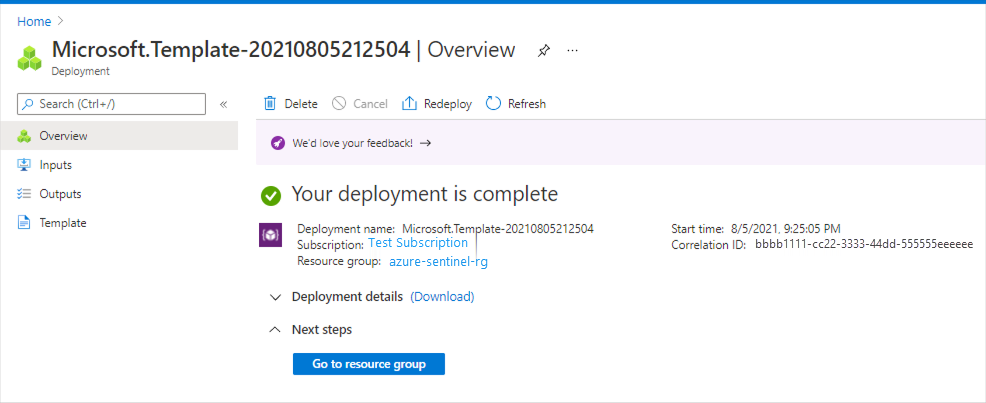
Task: Click the Deployment name value text
Action: (x=498, y=228)
